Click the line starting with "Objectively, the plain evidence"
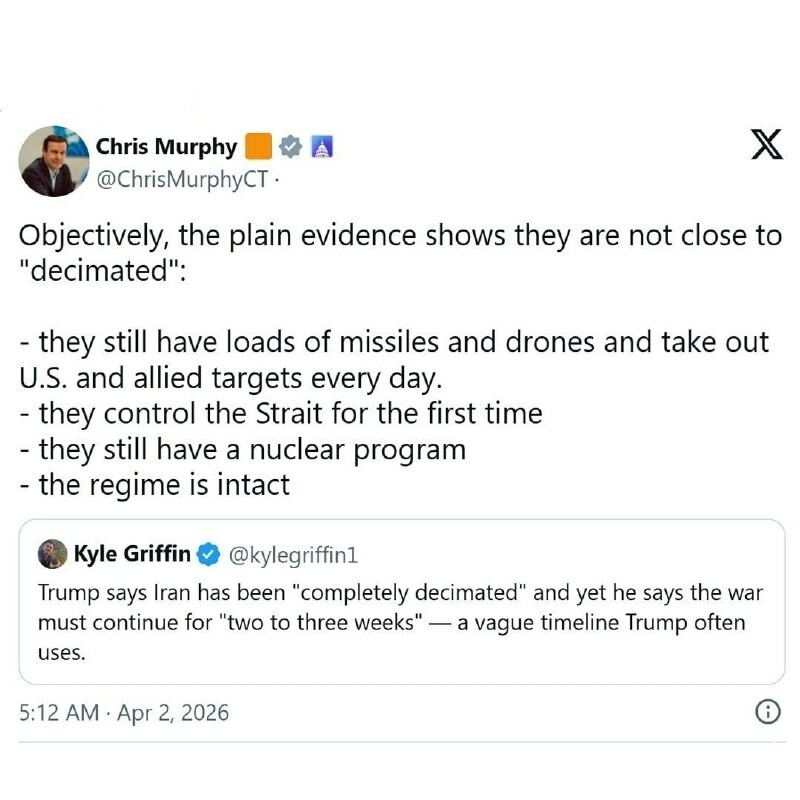The image size is (800, 800). [400, 236]
